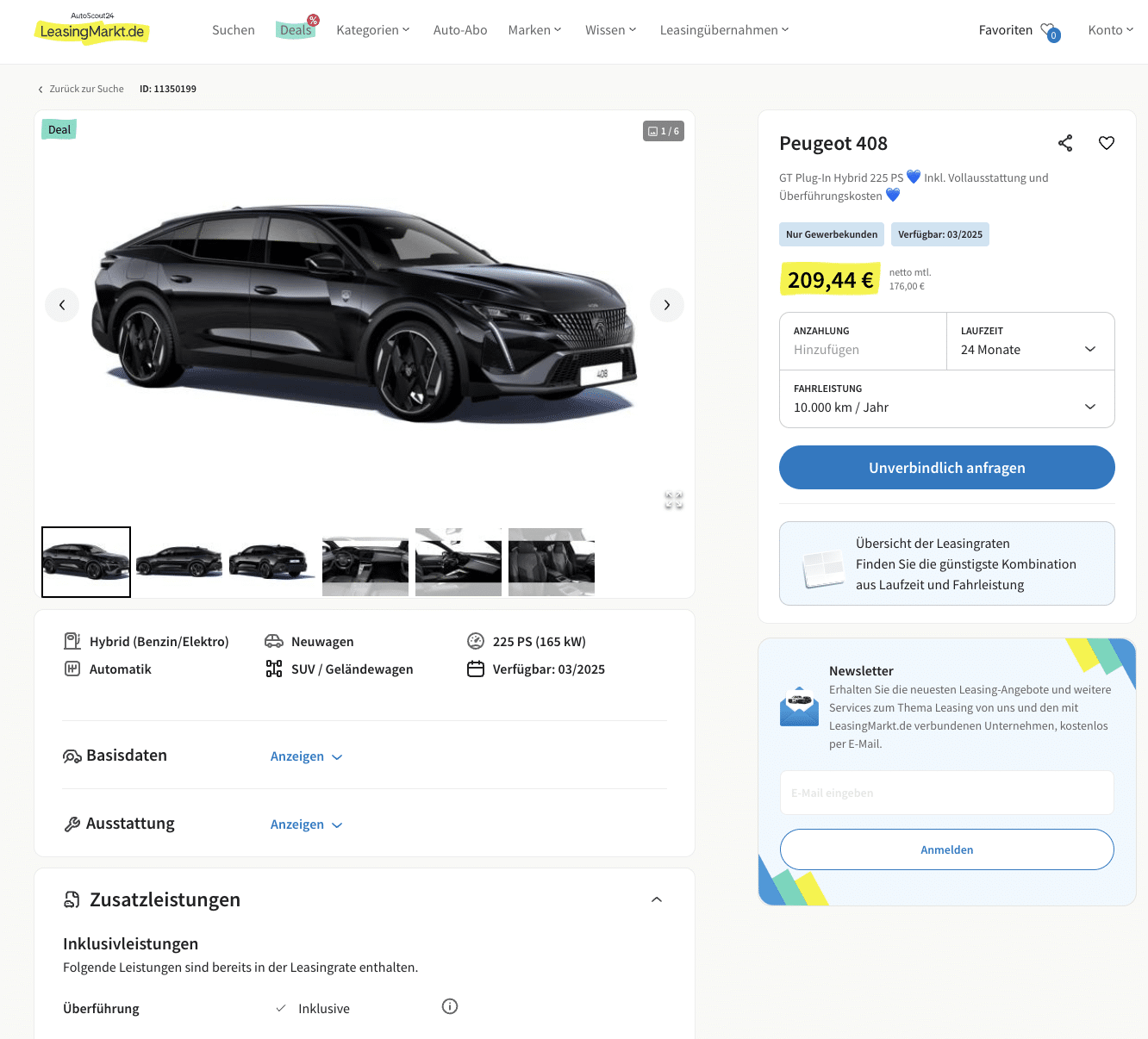Open the Deals menu item
1148x1039 pixels.
pos(296,30)
